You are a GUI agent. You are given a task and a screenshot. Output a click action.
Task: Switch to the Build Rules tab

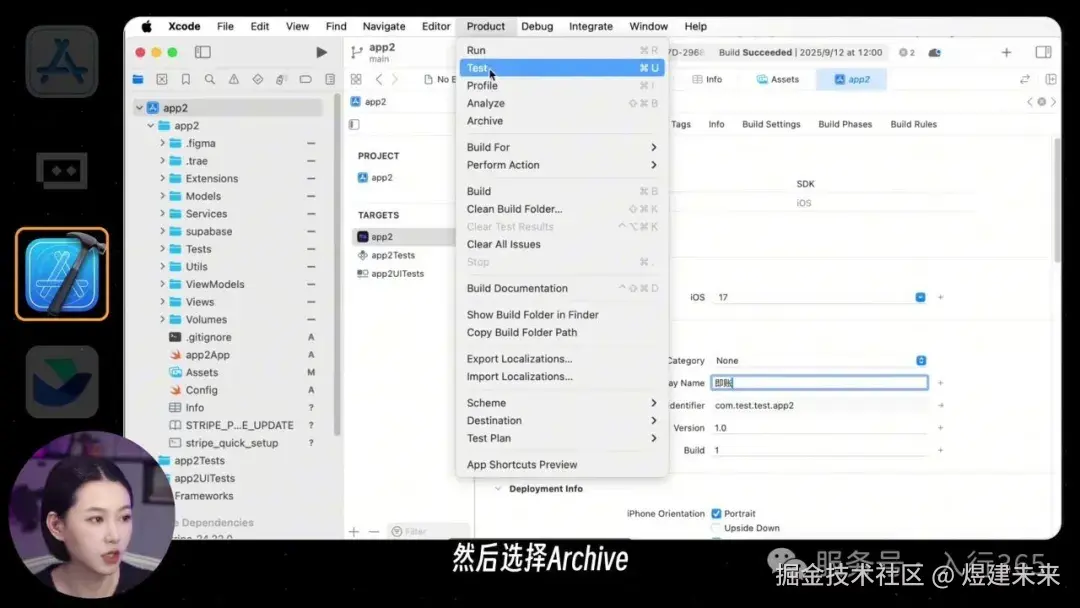pyautogui.click(x=913, y=125)
